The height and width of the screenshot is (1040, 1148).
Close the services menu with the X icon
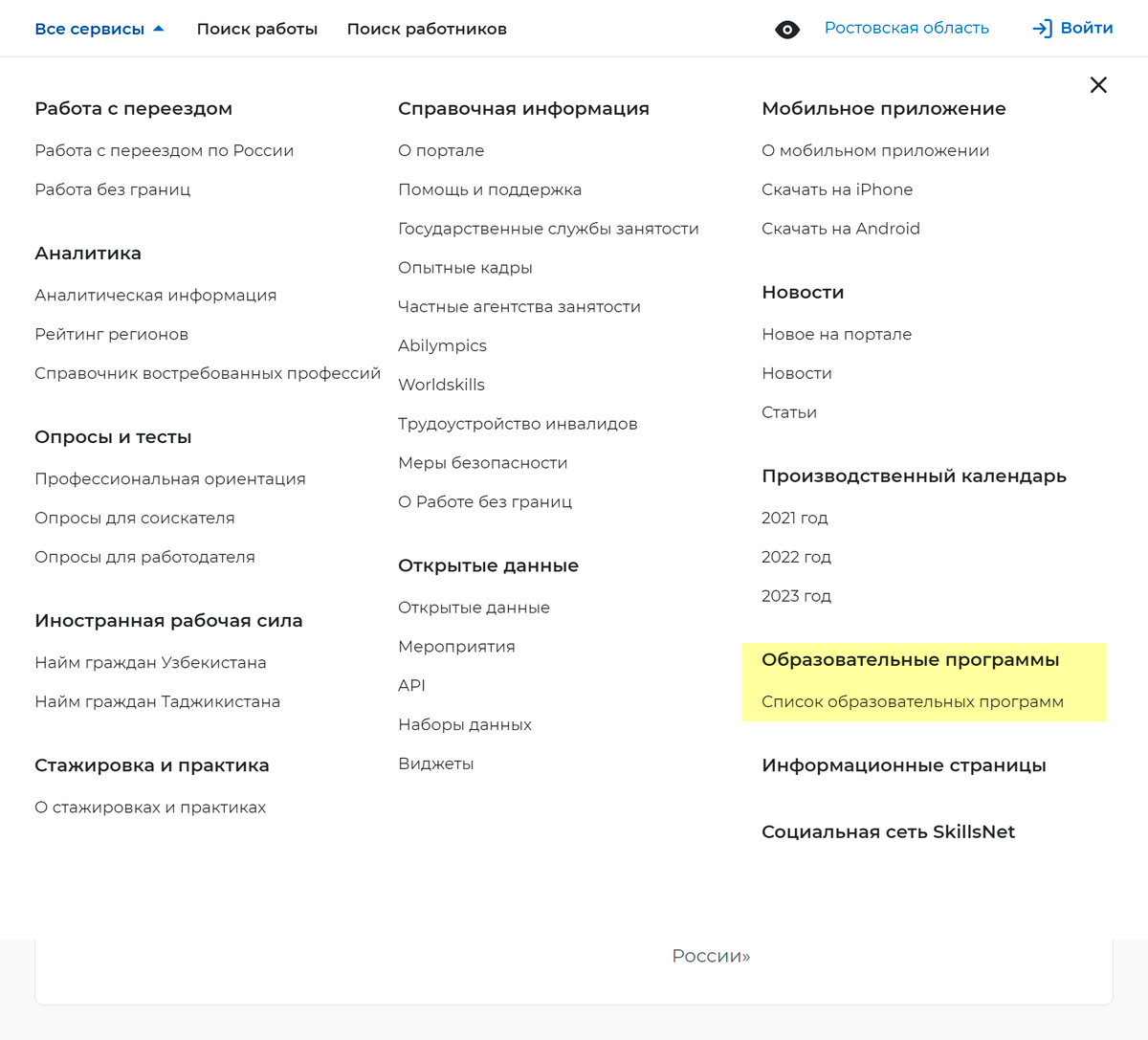click(x=1098, y=85)
